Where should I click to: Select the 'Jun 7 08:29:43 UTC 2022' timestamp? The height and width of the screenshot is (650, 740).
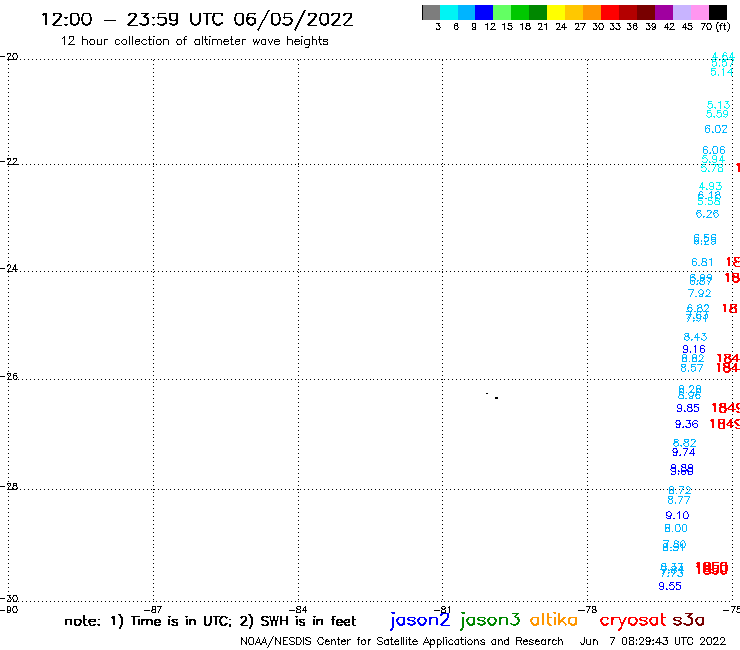click(653, 642)
